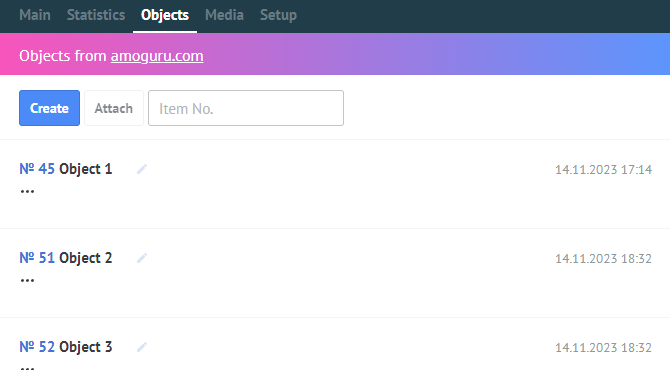Expand the ellipsis under Object 3

coord(27,368)
